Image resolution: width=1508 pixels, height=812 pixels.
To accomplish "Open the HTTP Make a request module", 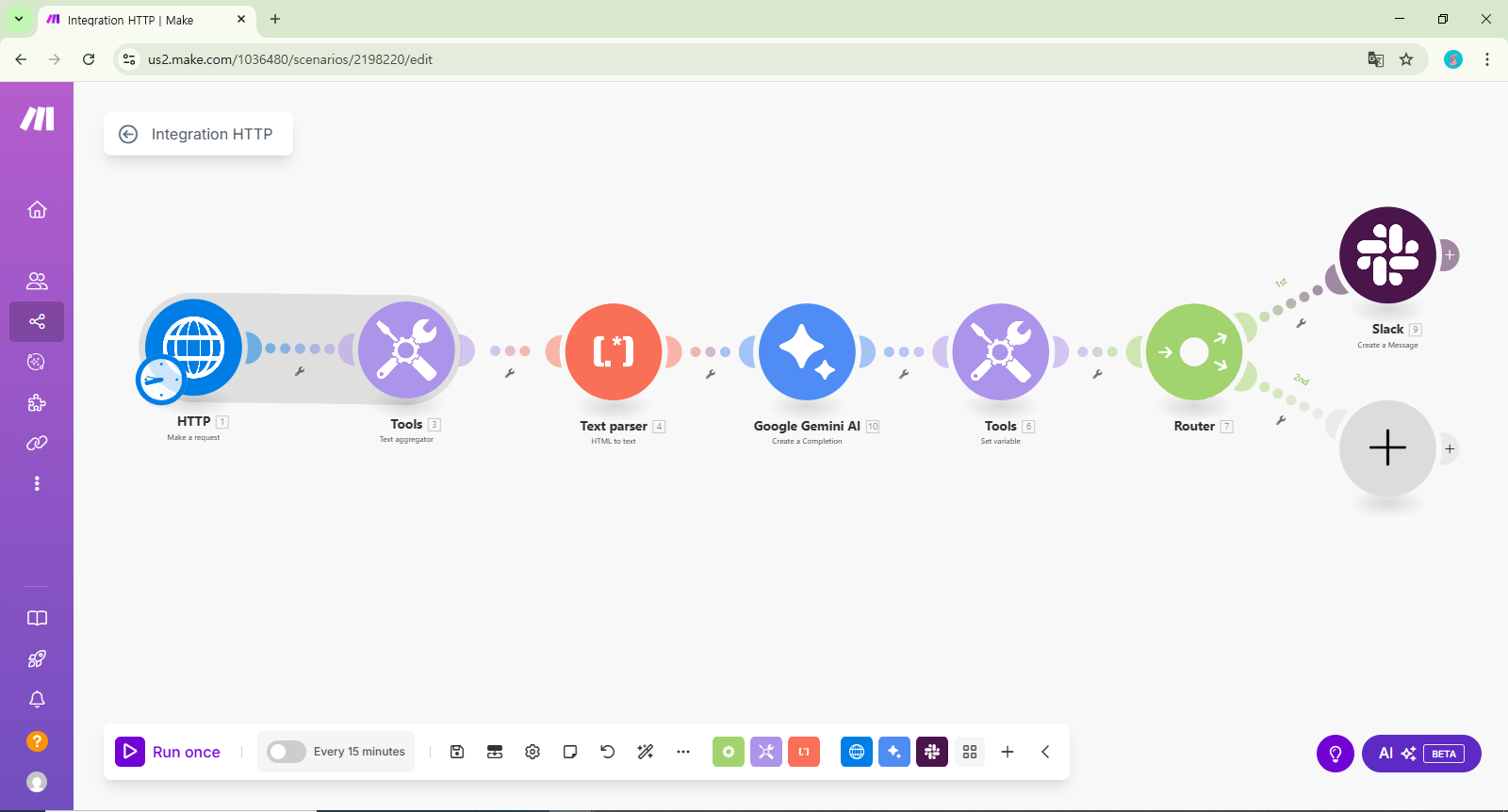I will tap(194, 347).
